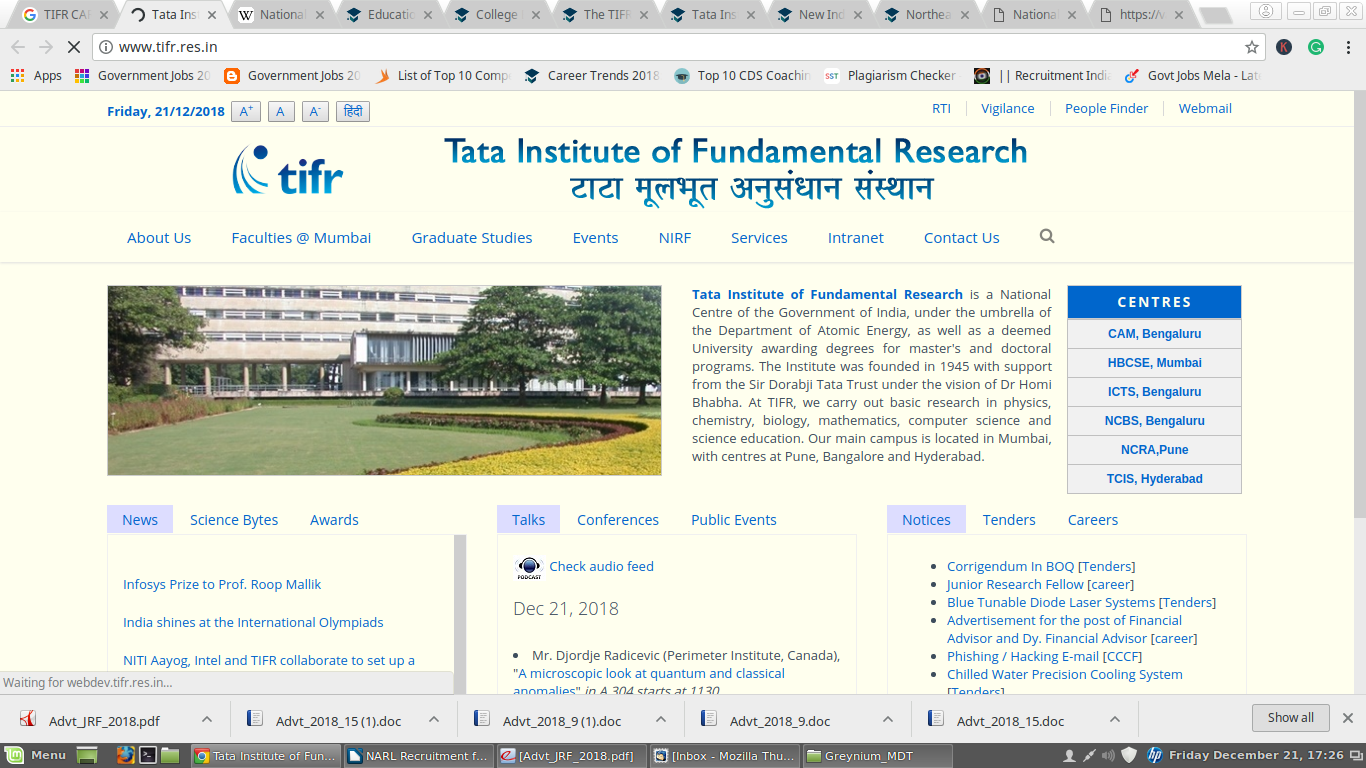Bookmark this page with the star icon

[x=1251, y=47]
